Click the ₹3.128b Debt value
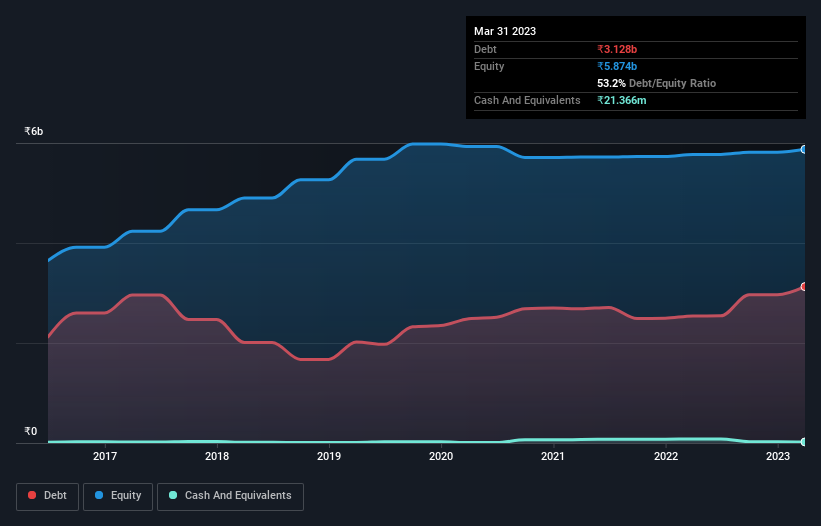Image resolution: width=821 pixels, height=526 pixels. coord(617,49)
